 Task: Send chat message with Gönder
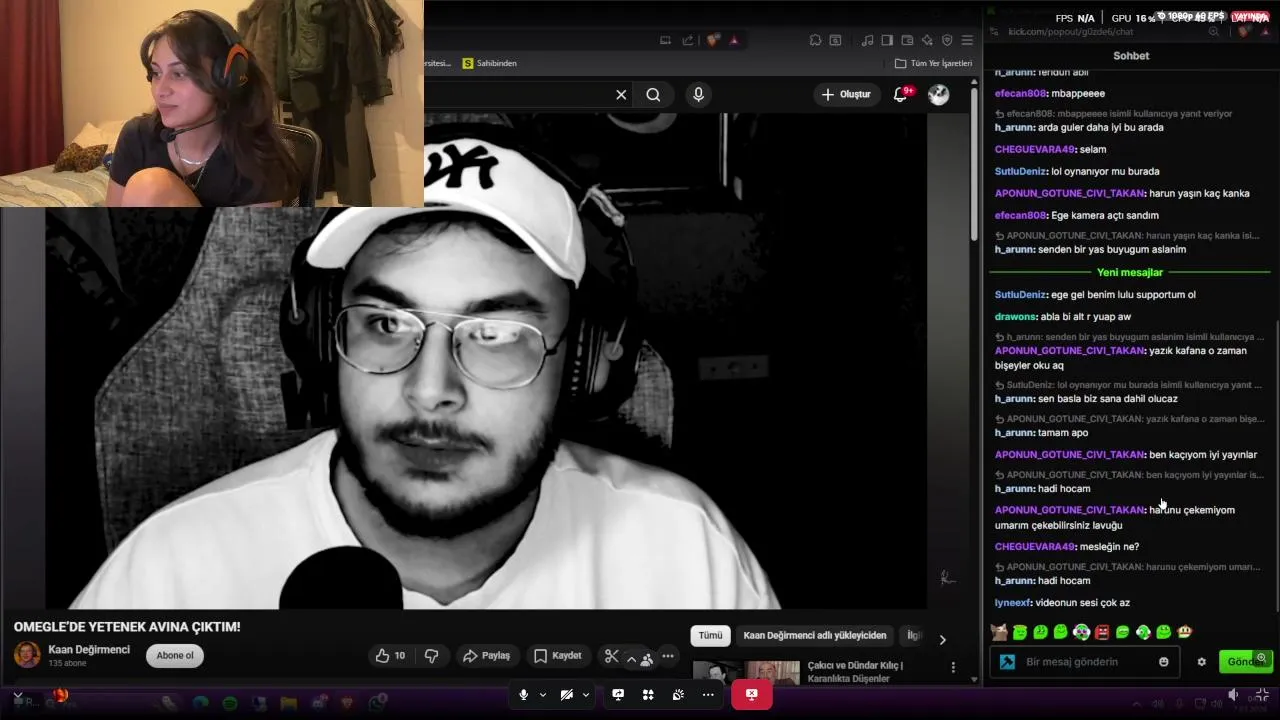1245,661
